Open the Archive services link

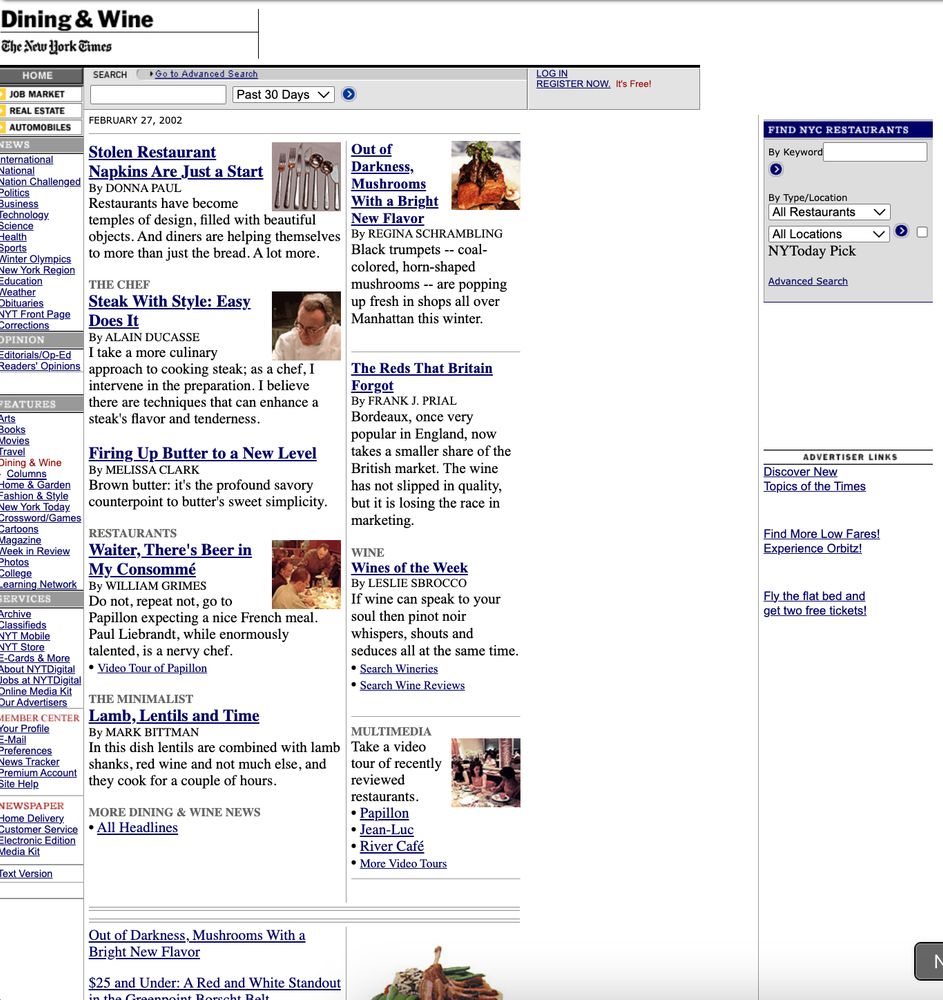(x=15, y=614)
